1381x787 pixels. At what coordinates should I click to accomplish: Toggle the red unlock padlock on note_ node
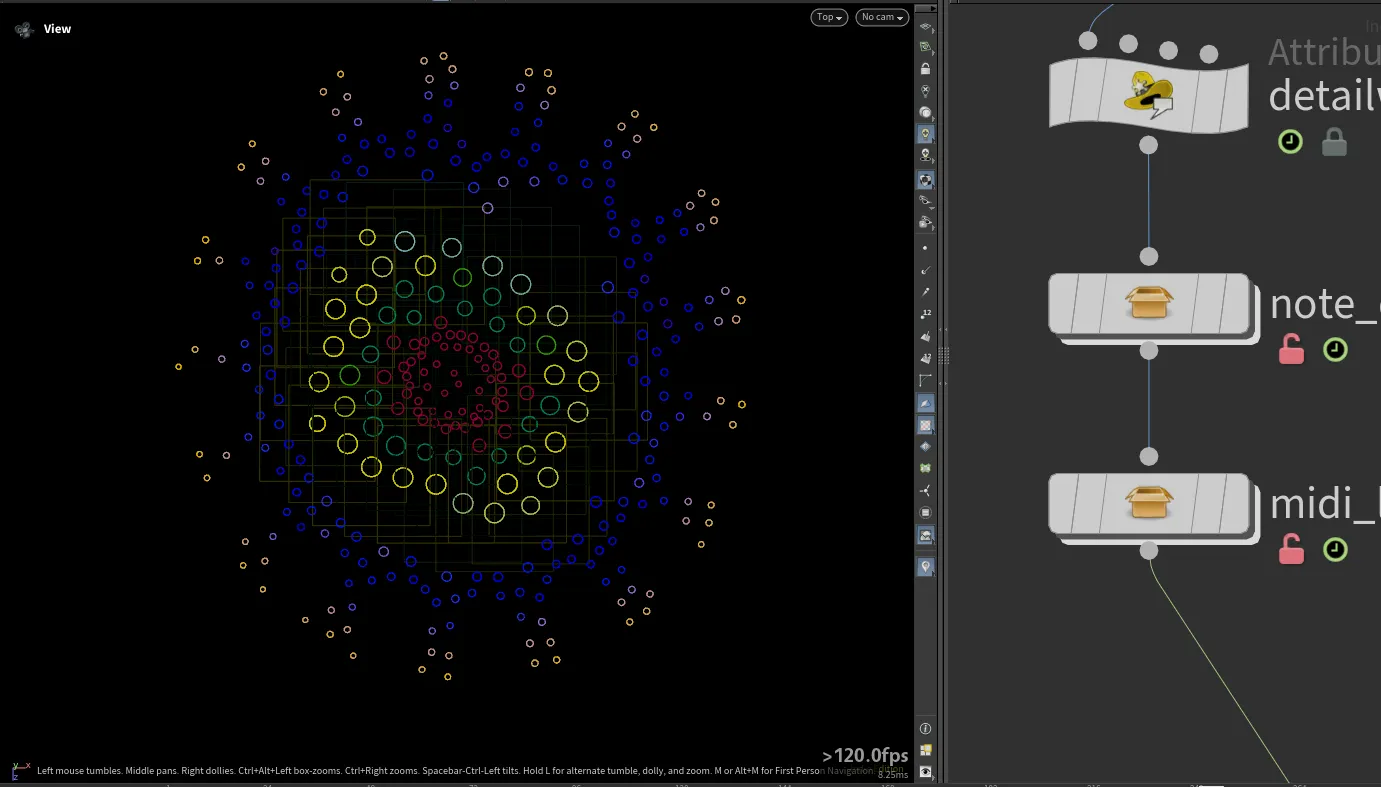[1291, 350]
